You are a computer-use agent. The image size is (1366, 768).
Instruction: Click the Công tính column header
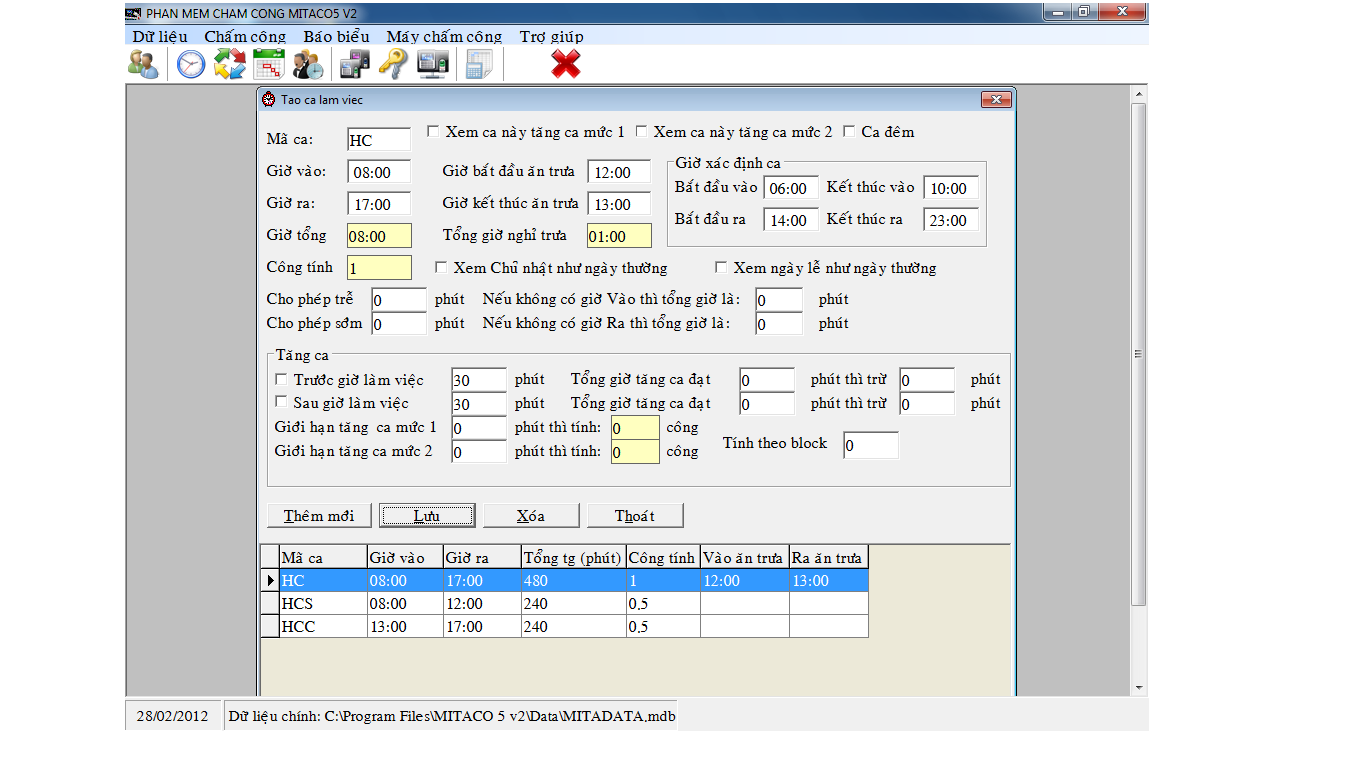(x=663, y=557)
